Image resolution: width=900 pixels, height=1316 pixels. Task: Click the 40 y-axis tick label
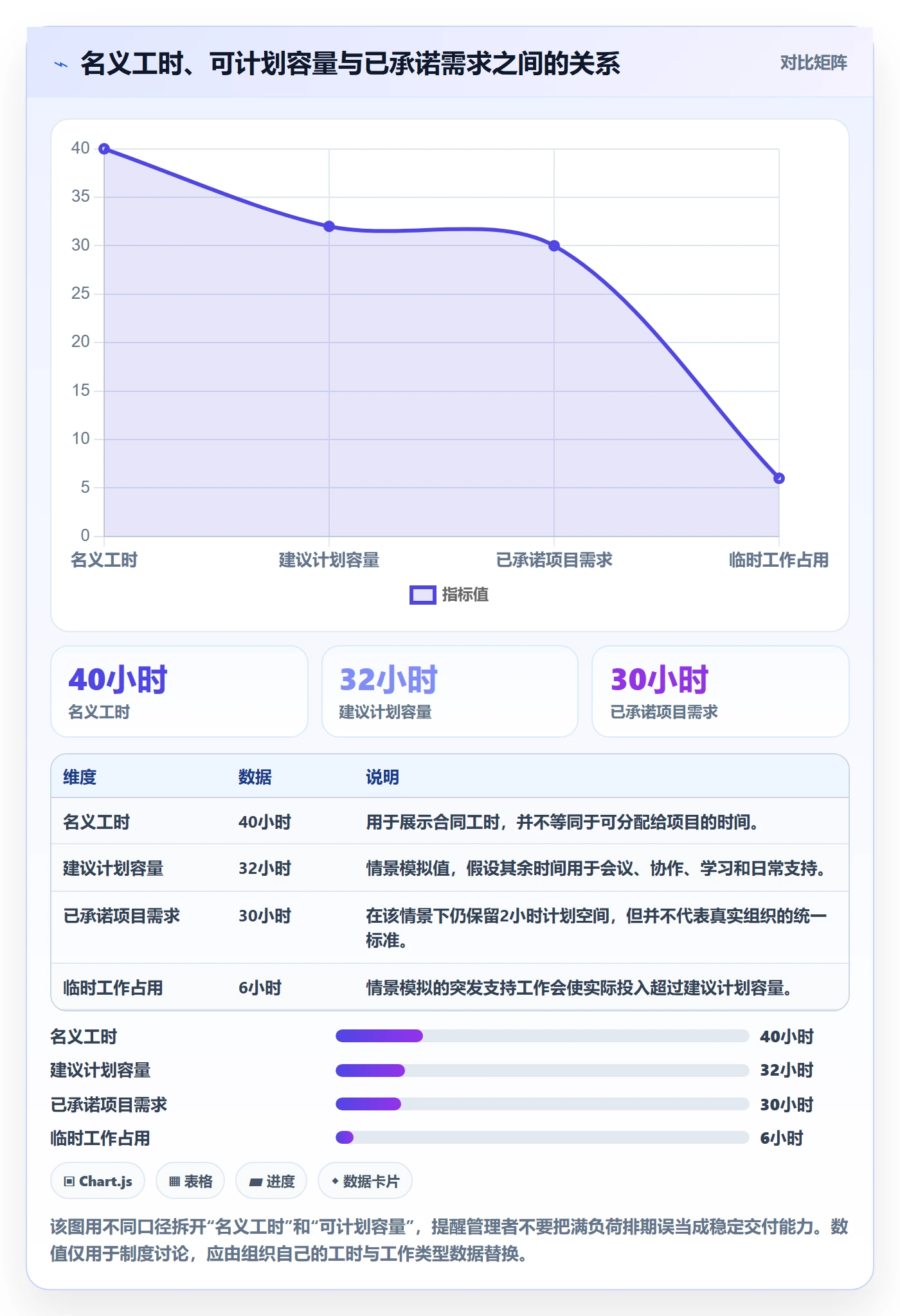[x=80, y=148]
